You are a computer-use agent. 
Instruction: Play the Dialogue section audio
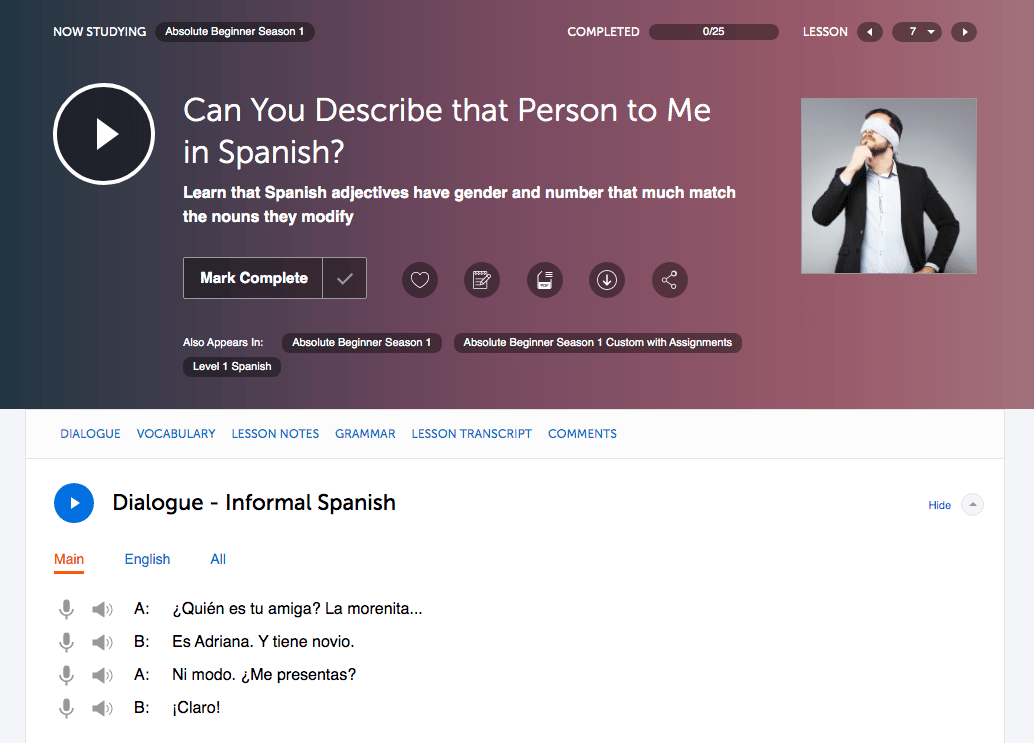pos(74,503)
